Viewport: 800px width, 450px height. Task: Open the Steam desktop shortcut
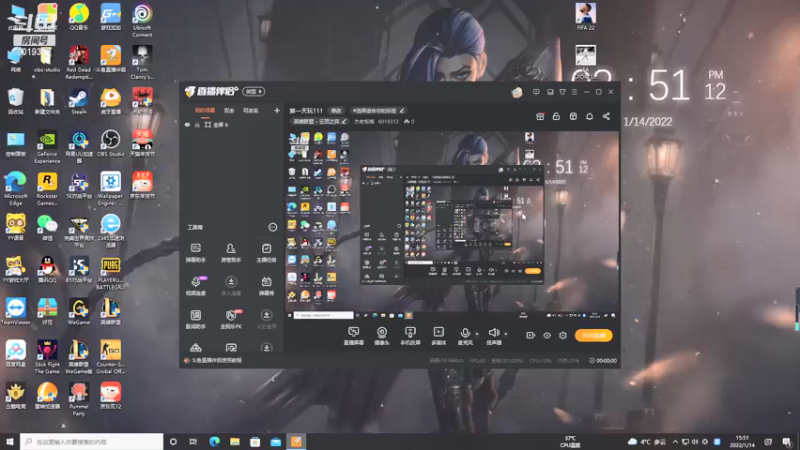pyautogui.click(x=79, y=101)
